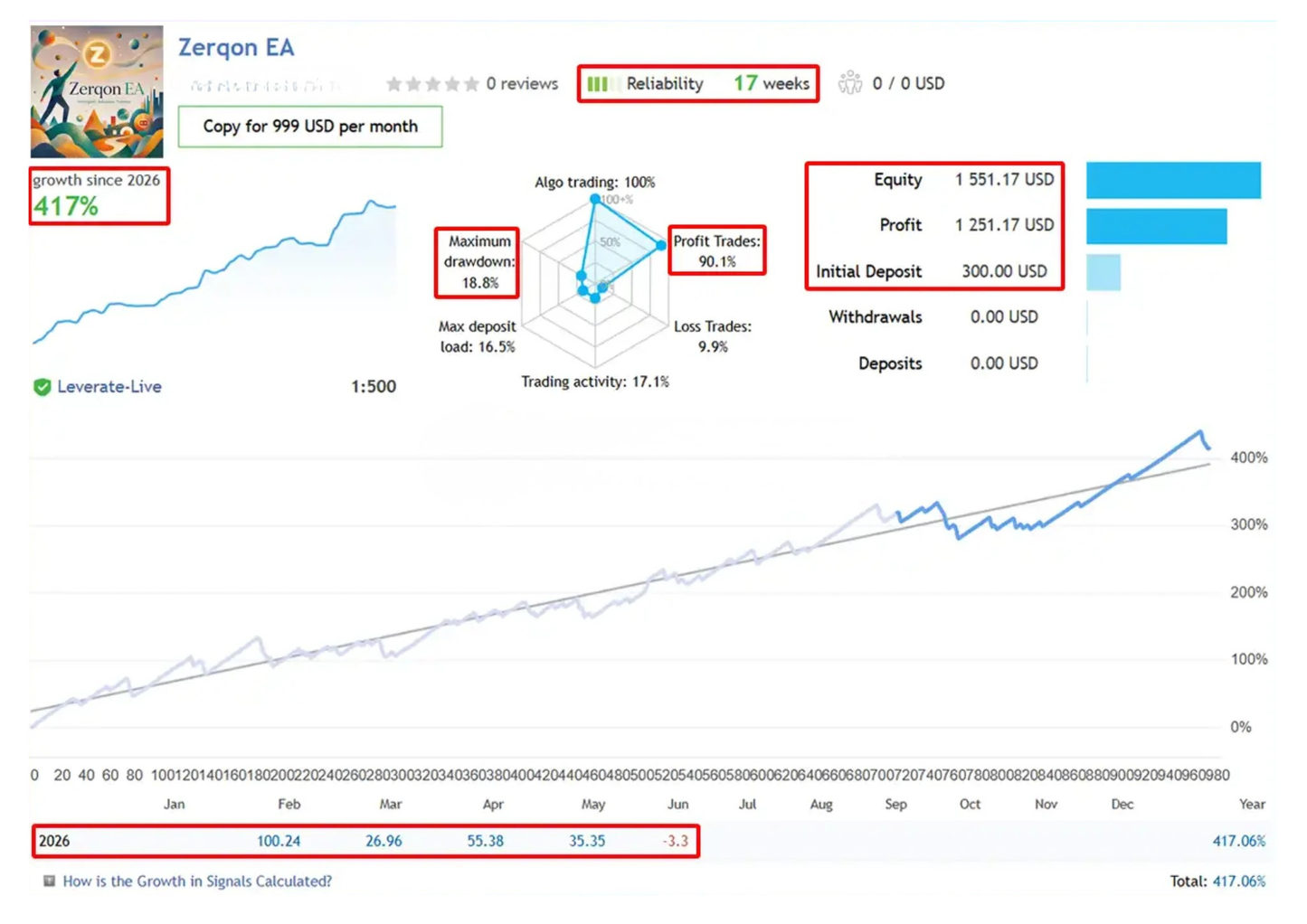
Task: Click the peak of the main growth curve
Action: pyautogui.click(x=1200, y=432)
